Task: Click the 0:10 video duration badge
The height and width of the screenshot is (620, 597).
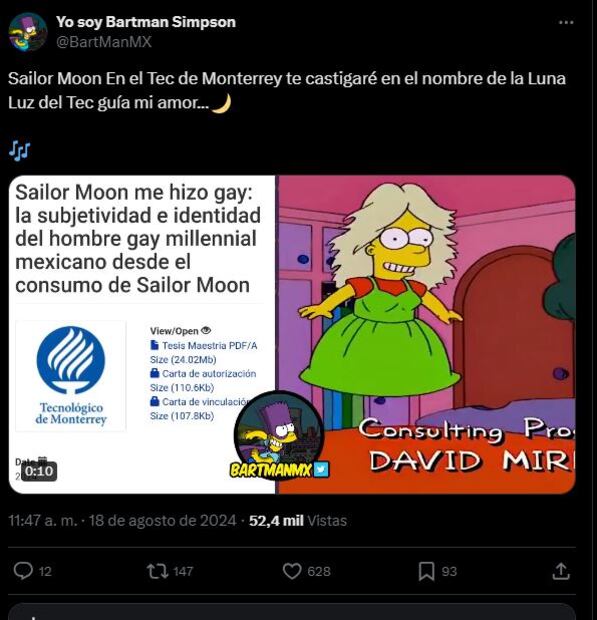Action: tap(39, 471)
